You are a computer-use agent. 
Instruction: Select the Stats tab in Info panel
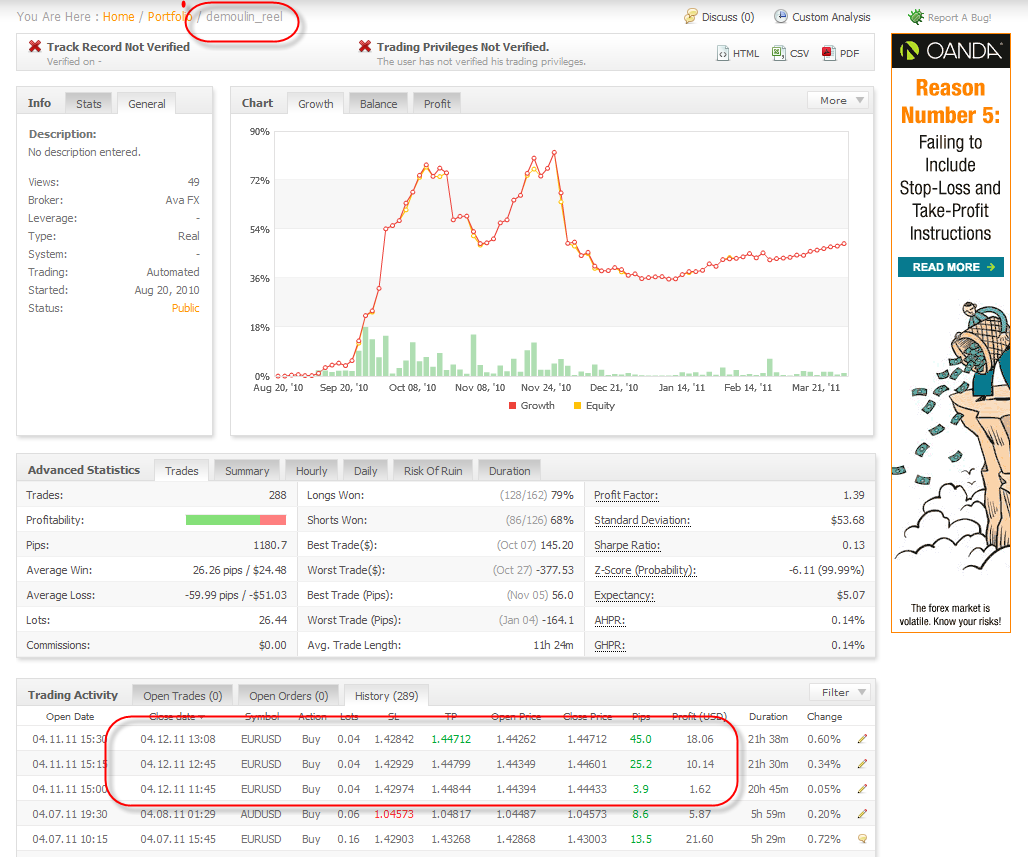point(88,104)
